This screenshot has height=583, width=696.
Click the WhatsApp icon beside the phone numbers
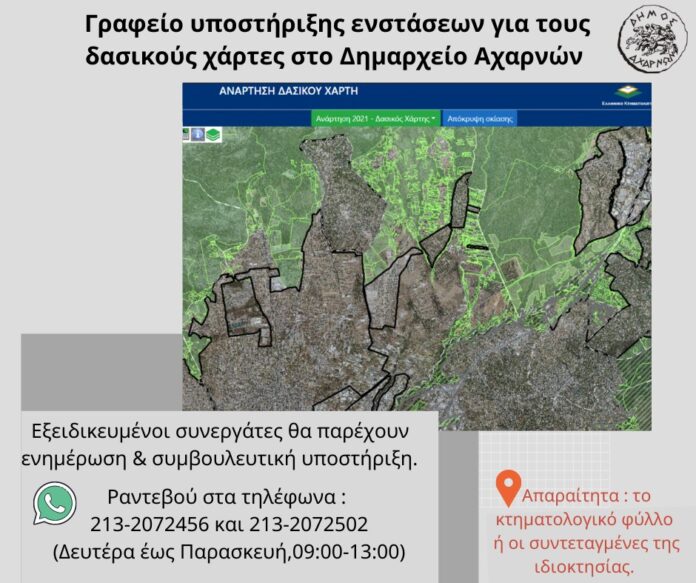tap(54, 503)
